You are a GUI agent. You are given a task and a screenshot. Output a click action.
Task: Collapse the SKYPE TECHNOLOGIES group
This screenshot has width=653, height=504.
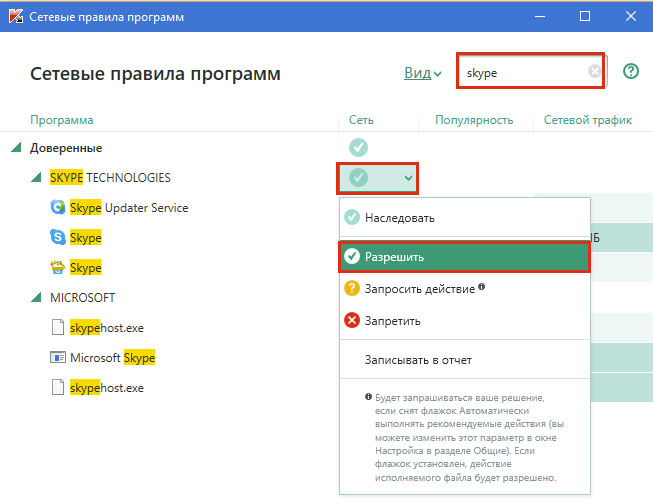point(36,177)
